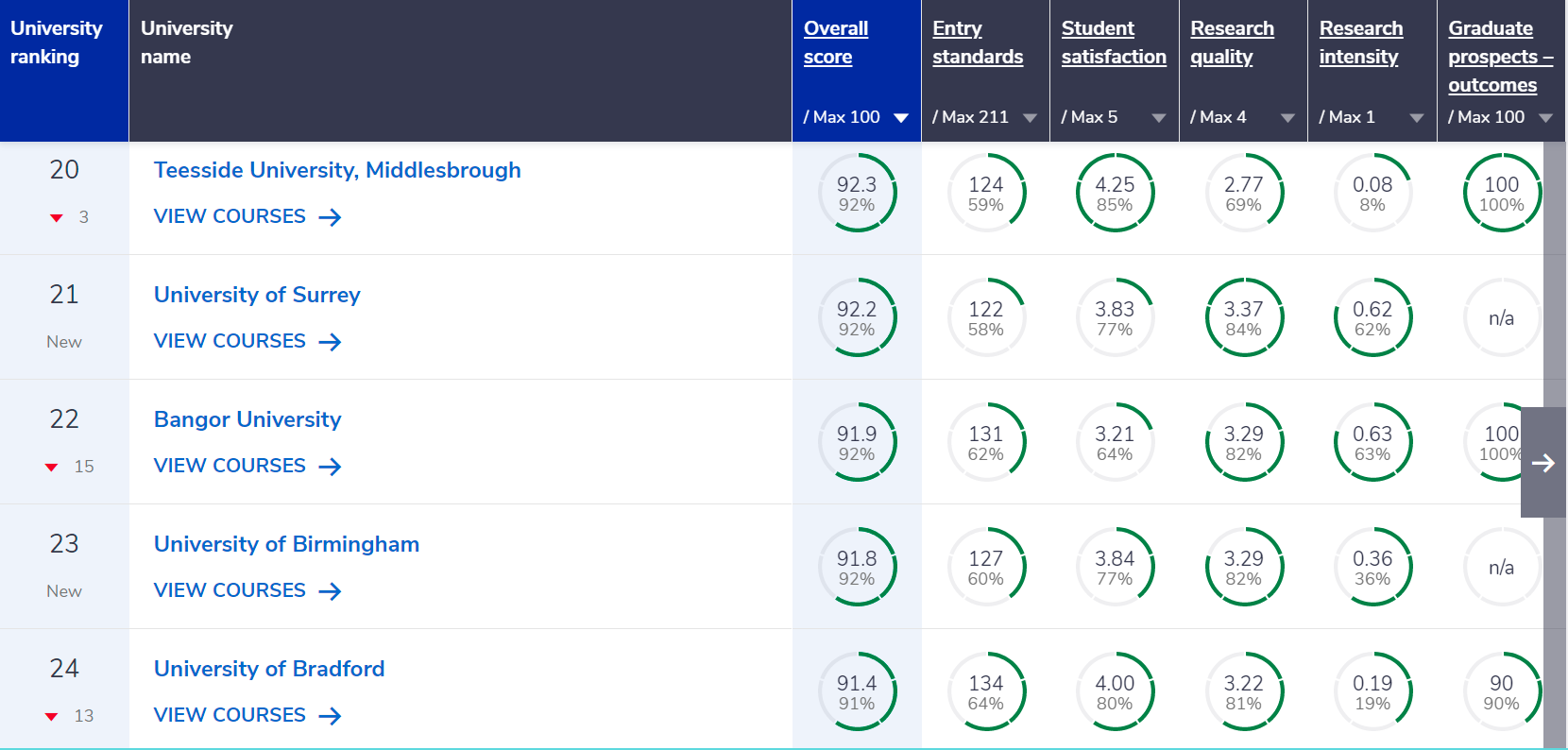Click Birmingham entry standards 127 gauge
This screenshot has height=750, width=1568.
[985, 567]
